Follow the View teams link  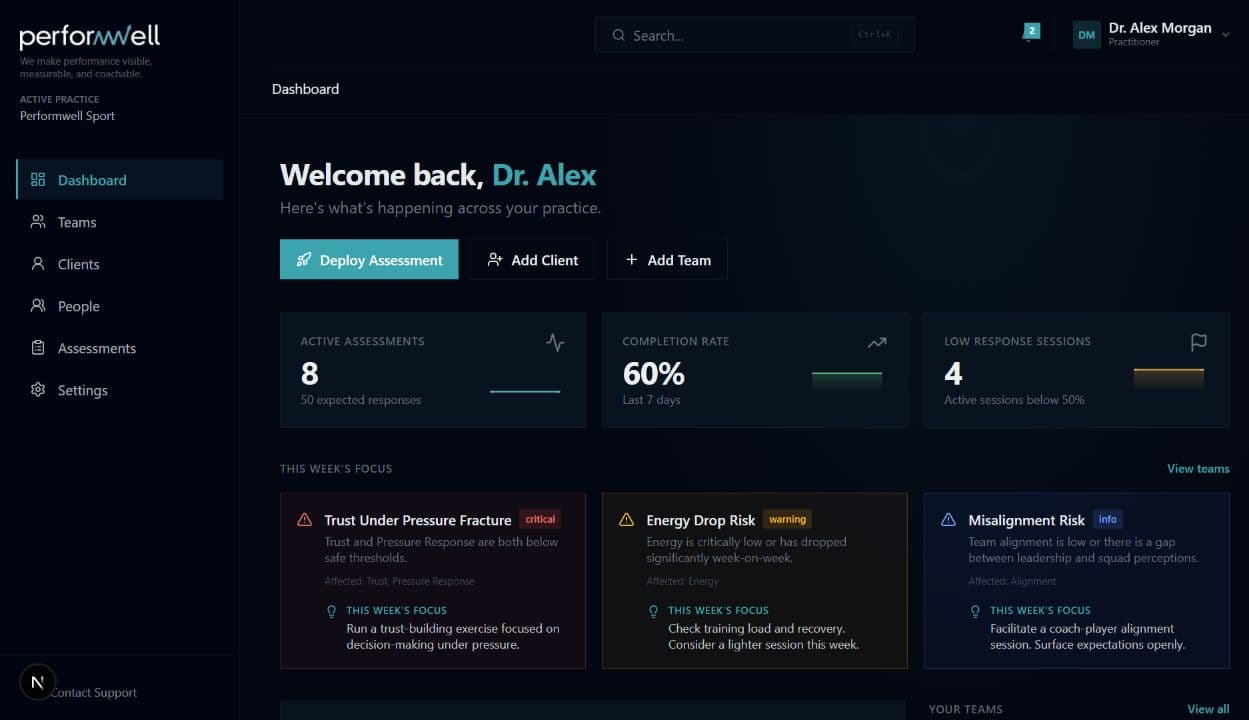pyautogui.click(x=1198, y=469)
